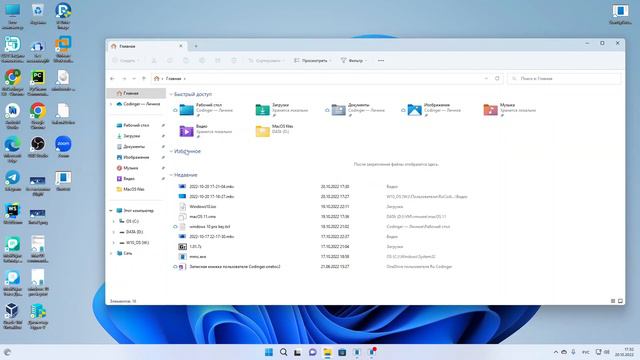640x360 pixels.
Task: Select the Recycle Bin desktop icon
Action: point(38,14)
